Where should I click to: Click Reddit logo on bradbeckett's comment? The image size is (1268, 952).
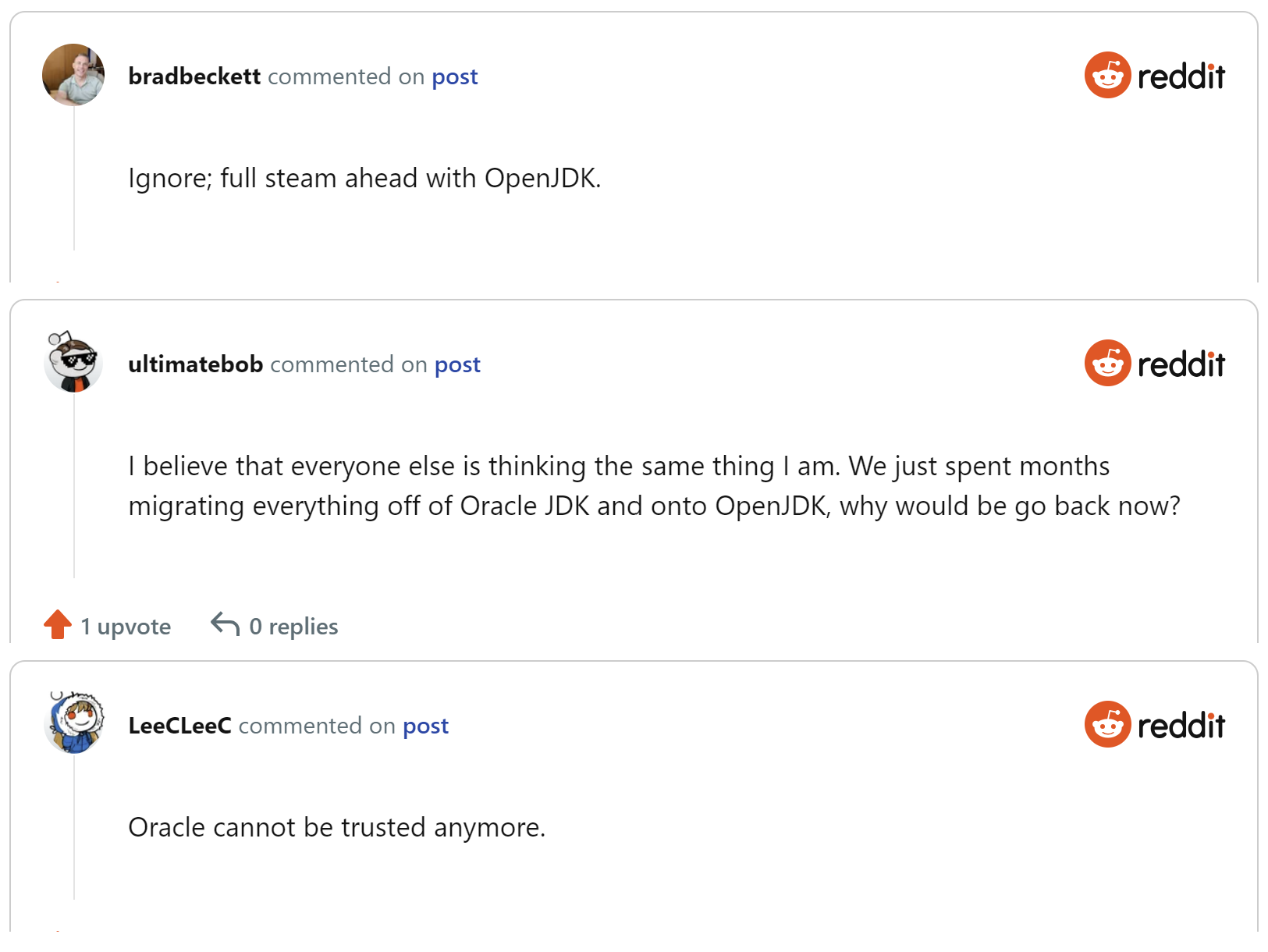pos(1154,76)
